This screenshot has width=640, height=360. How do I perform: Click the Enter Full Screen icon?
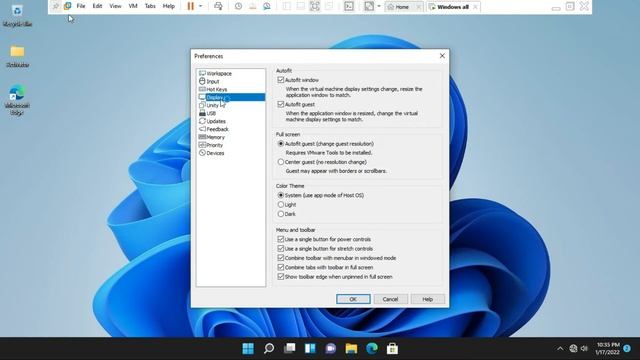[x=315, y=6]
